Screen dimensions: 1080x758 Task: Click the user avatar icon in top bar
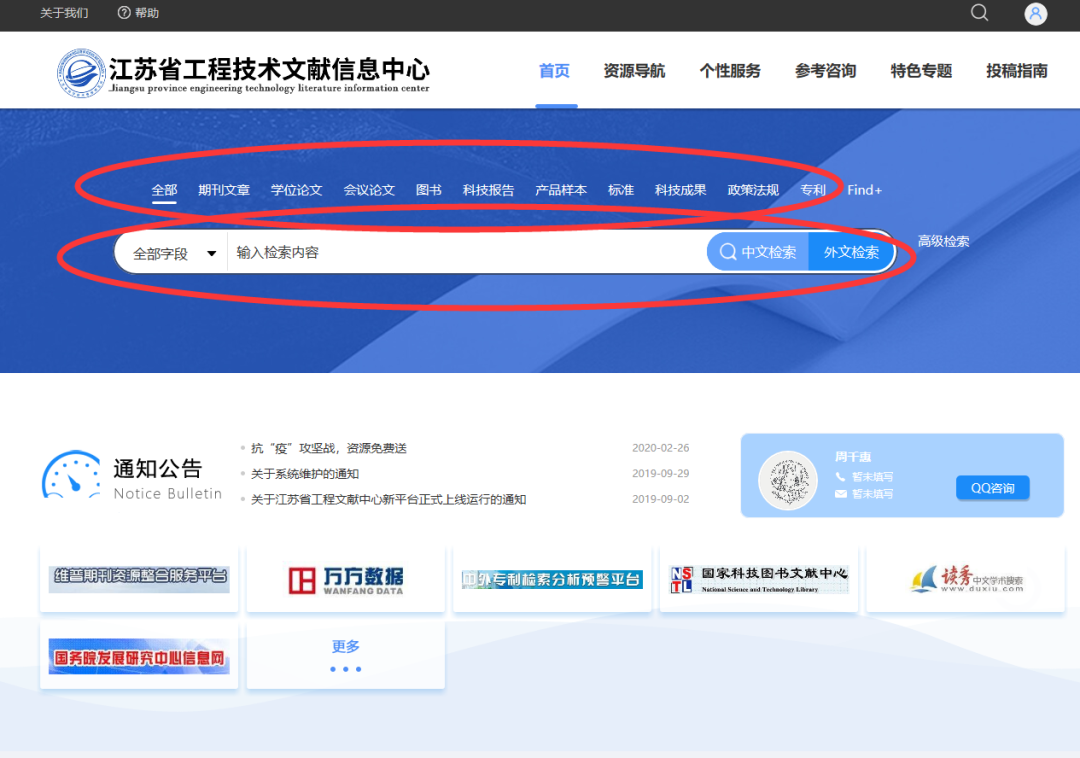tap(1035, 14)
